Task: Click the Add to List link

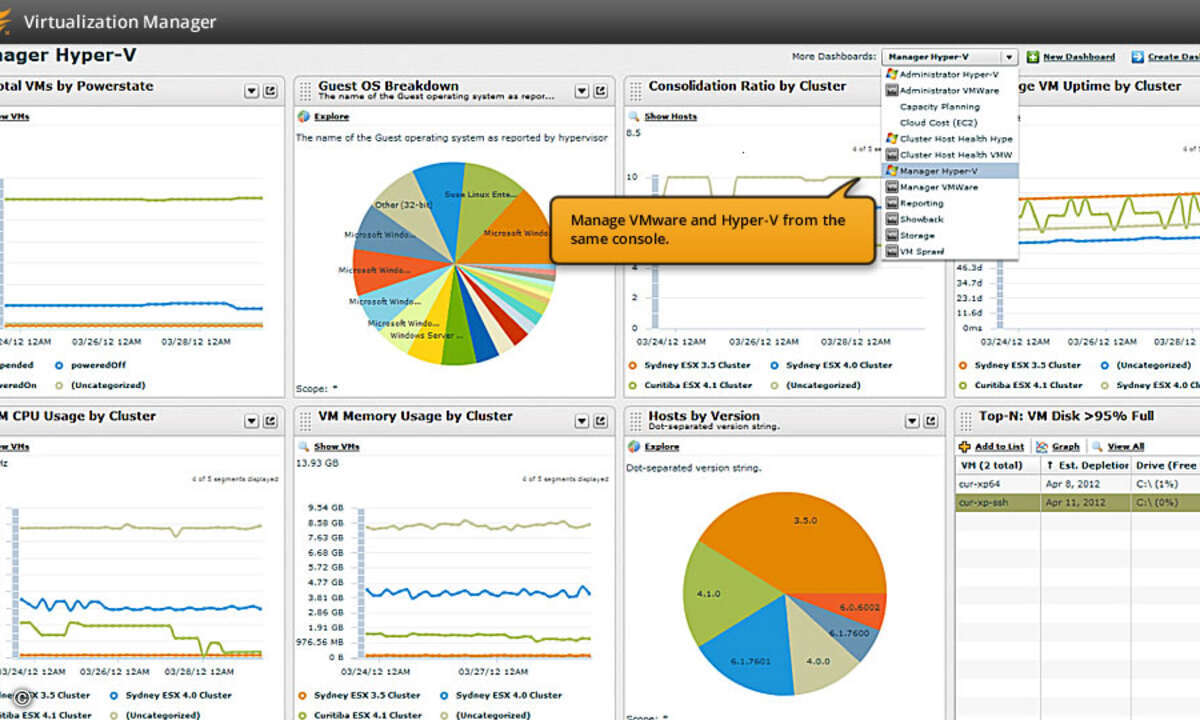Action: pos(999,447)
